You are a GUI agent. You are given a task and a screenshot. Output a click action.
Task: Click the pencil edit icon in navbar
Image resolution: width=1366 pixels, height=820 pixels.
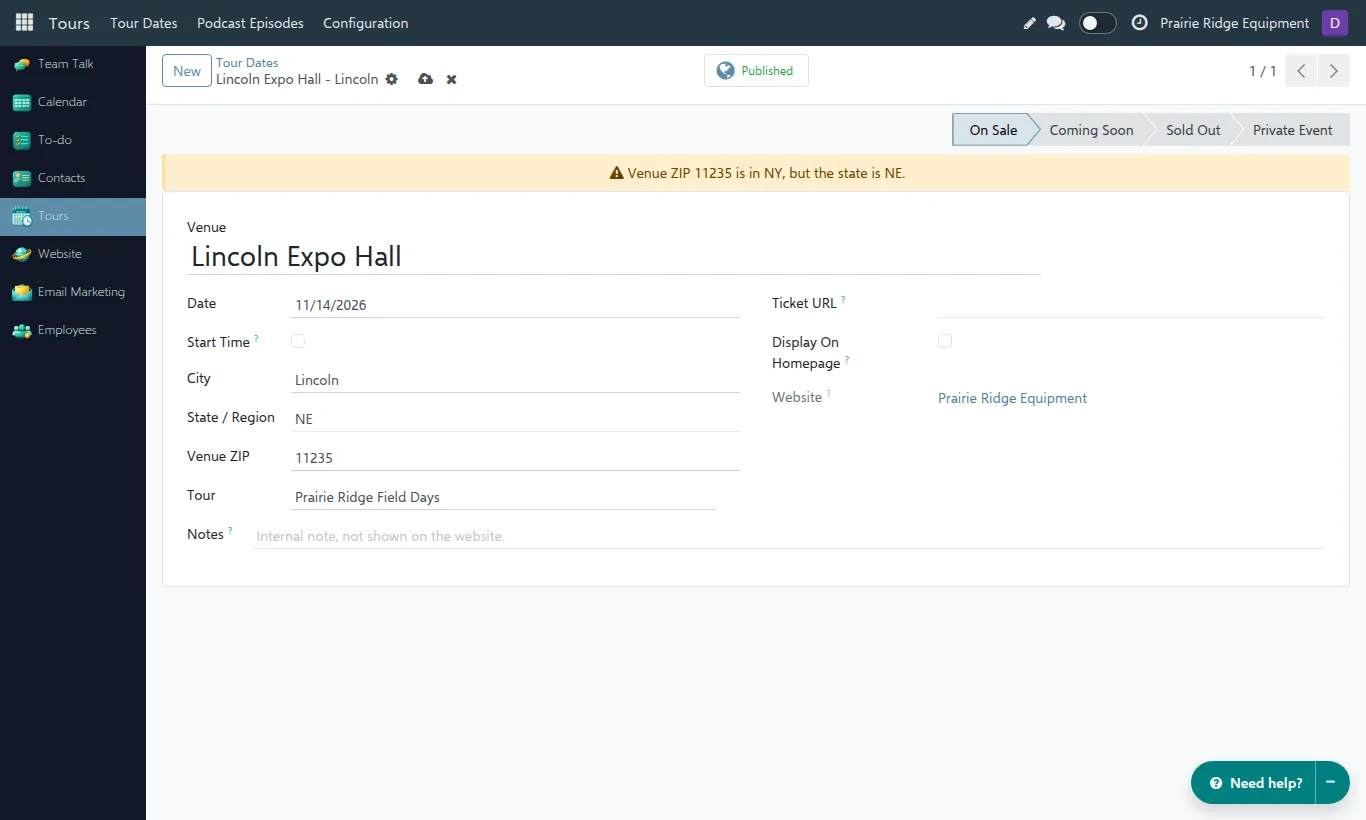(x=1029, y=23)
